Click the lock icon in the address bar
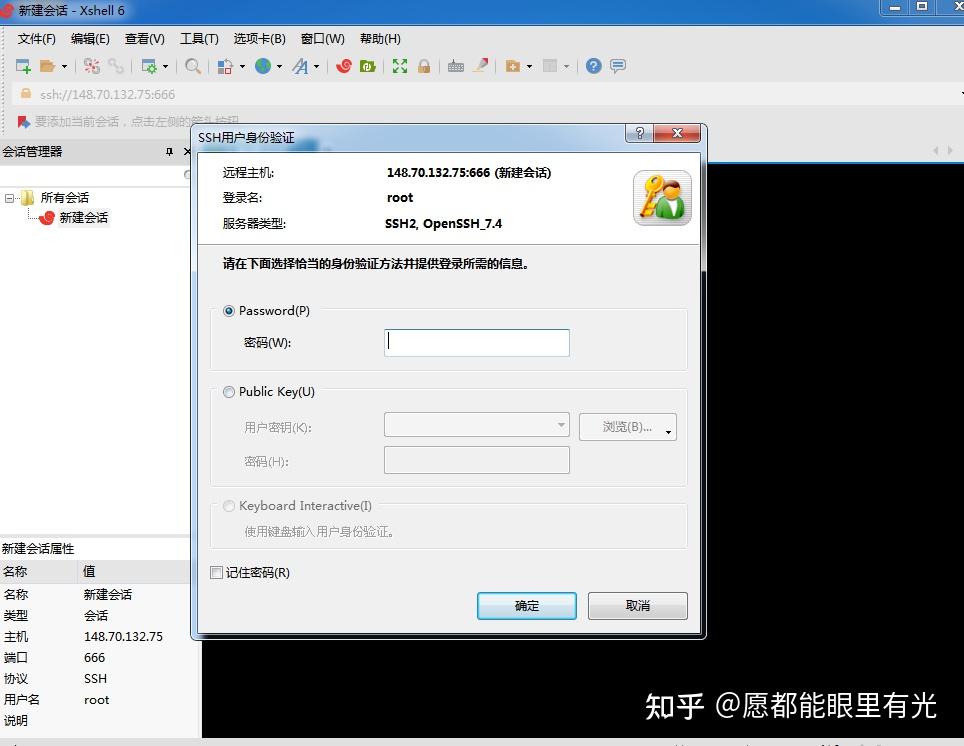The image size is (964, 746). (26, 93)
